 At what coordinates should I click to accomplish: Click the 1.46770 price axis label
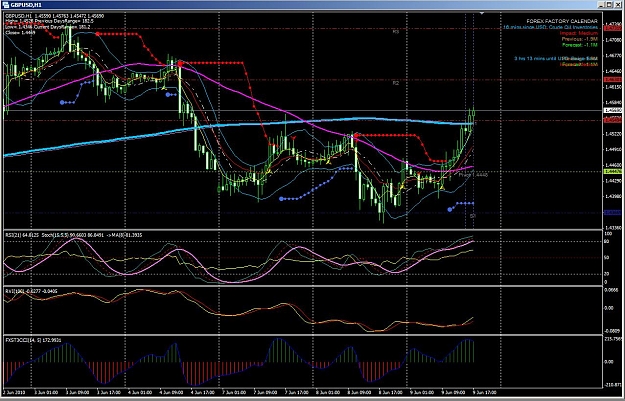(612, 56)
